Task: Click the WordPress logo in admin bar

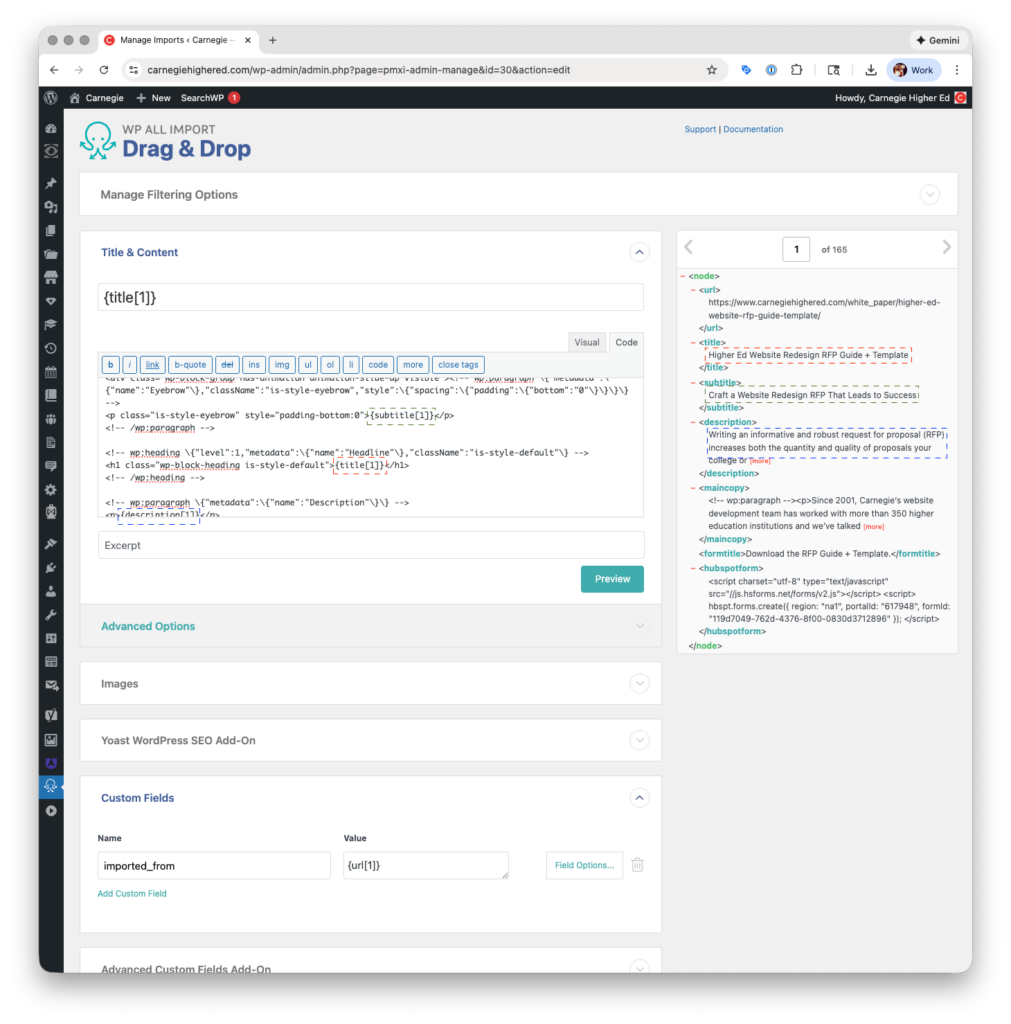Action: click(x=51, y=98)
